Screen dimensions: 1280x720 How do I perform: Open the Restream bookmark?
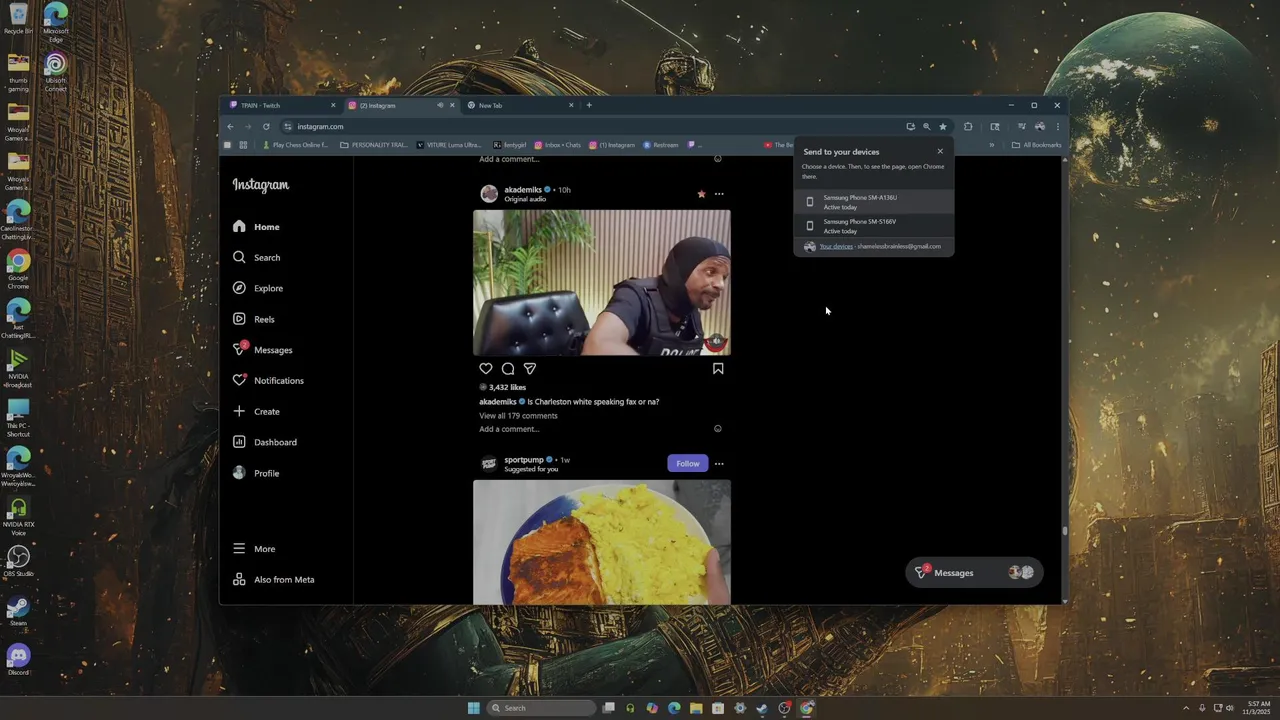(x=661, y=145)
